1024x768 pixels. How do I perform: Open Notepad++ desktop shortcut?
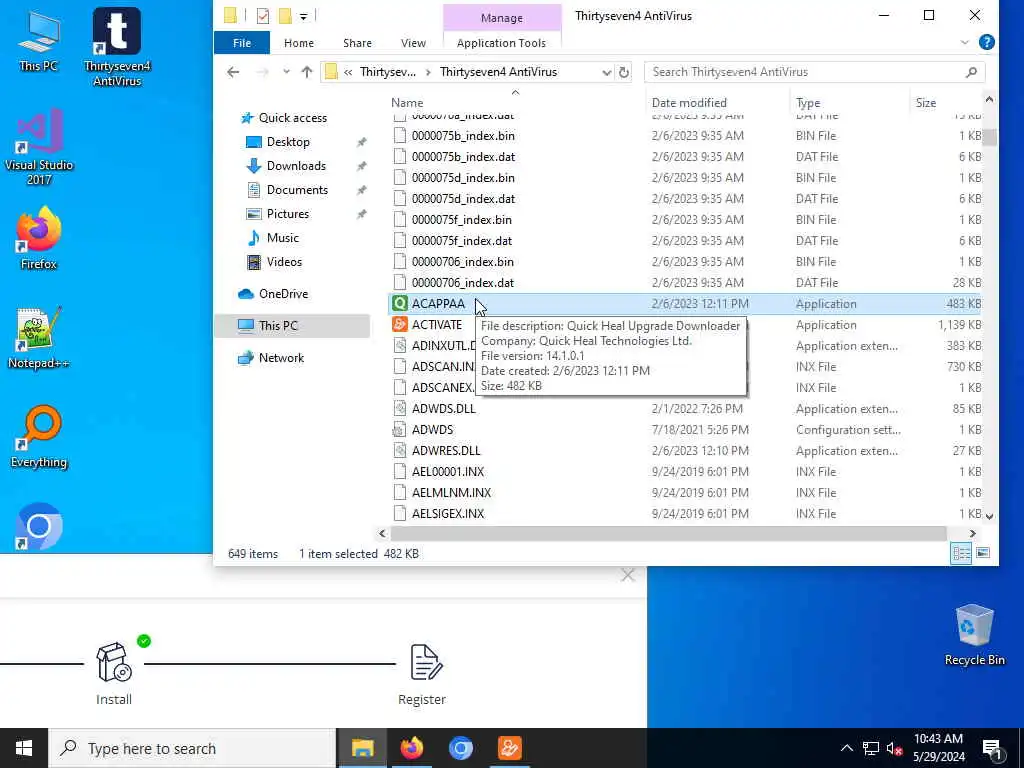(39, 338)
